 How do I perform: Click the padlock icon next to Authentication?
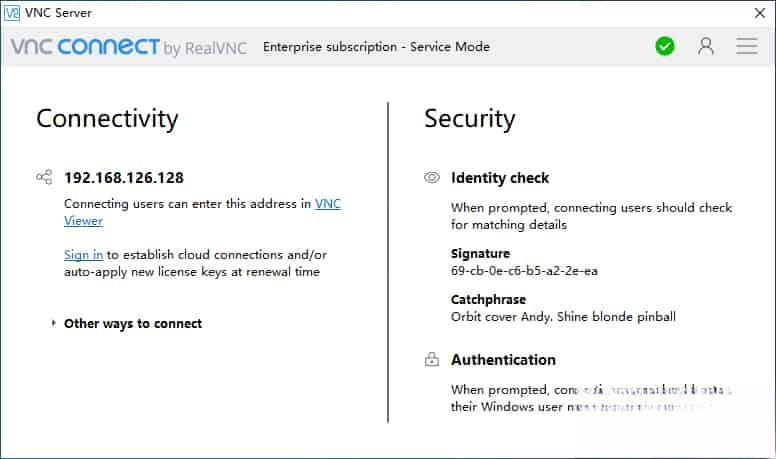432,359
